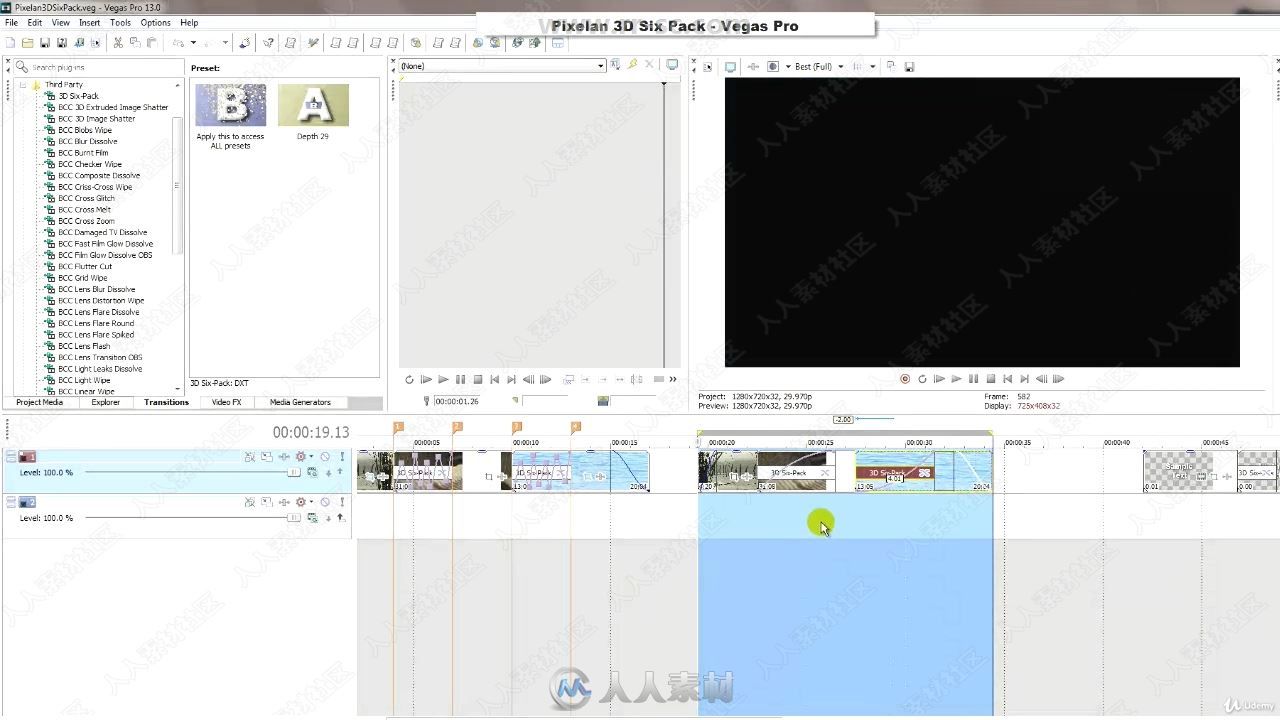Solo video track 1
Screen dimensions: 1280x720
click(x=342, y=457)
